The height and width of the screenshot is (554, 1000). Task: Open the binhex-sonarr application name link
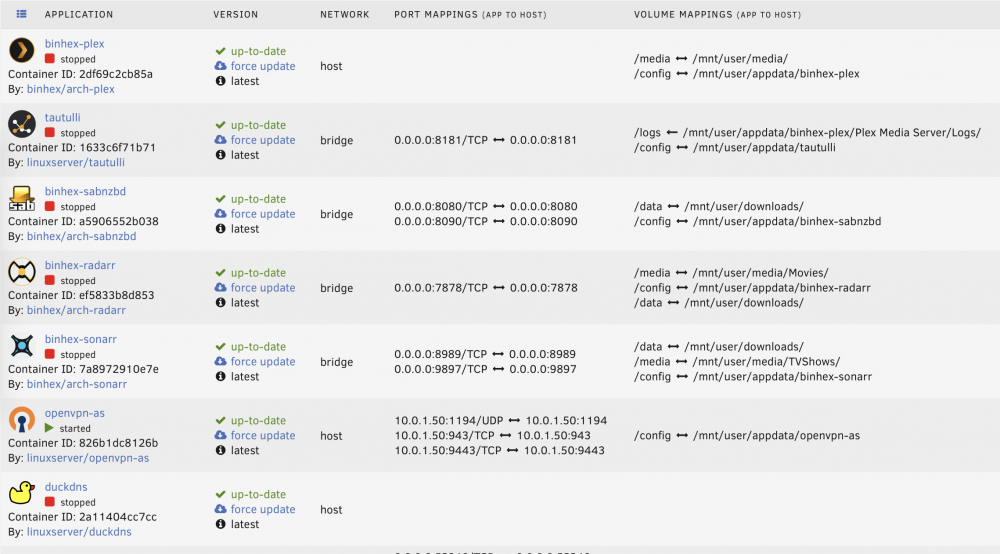(81, 339)
